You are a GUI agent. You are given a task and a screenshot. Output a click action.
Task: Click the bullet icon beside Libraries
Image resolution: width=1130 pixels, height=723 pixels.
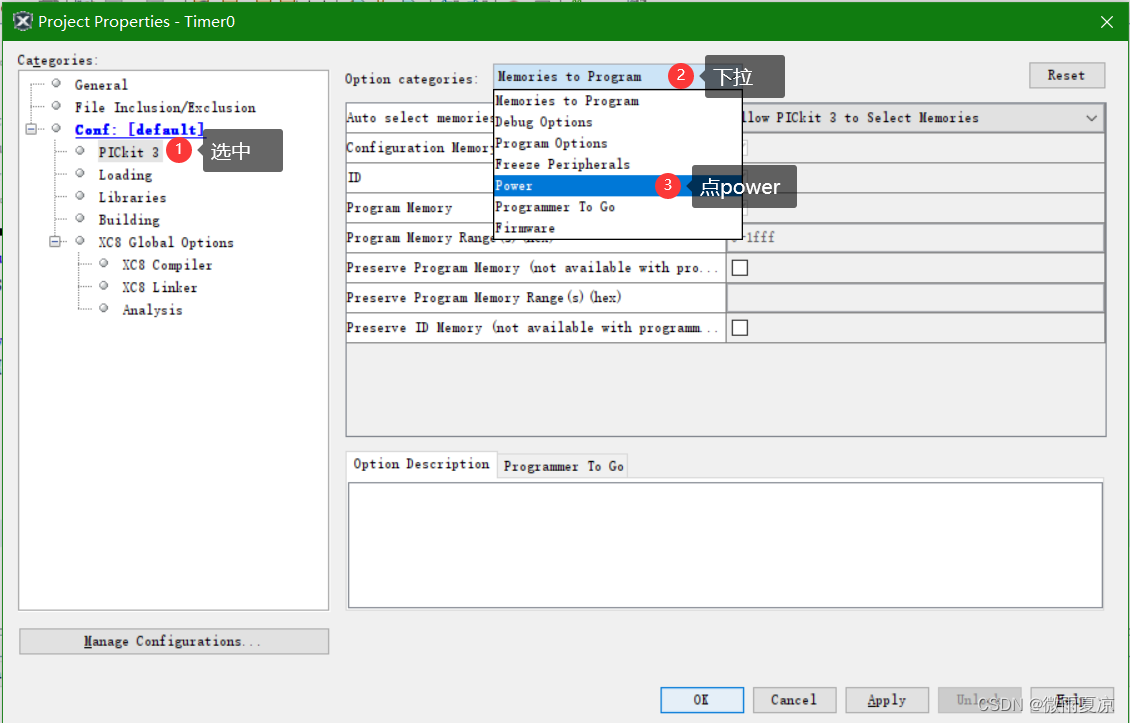point(80,196)
